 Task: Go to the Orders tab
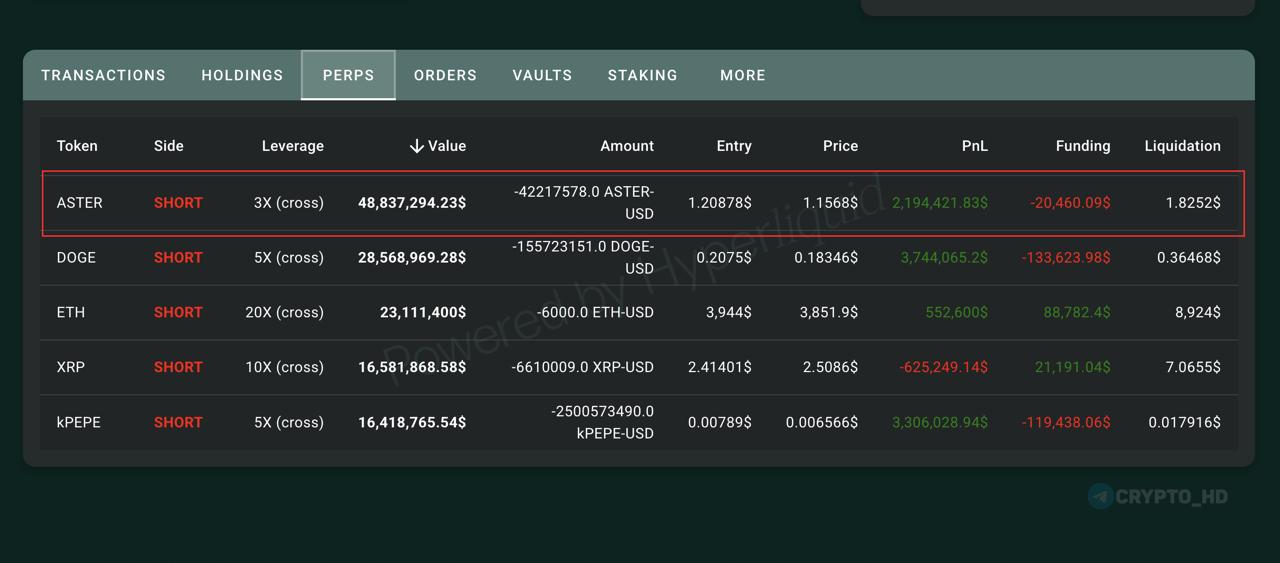445,75
